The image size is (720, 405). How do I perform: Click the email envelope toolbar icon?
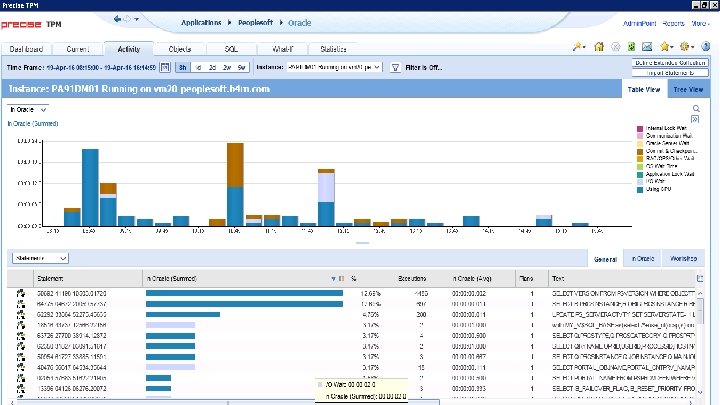(647, 47)
